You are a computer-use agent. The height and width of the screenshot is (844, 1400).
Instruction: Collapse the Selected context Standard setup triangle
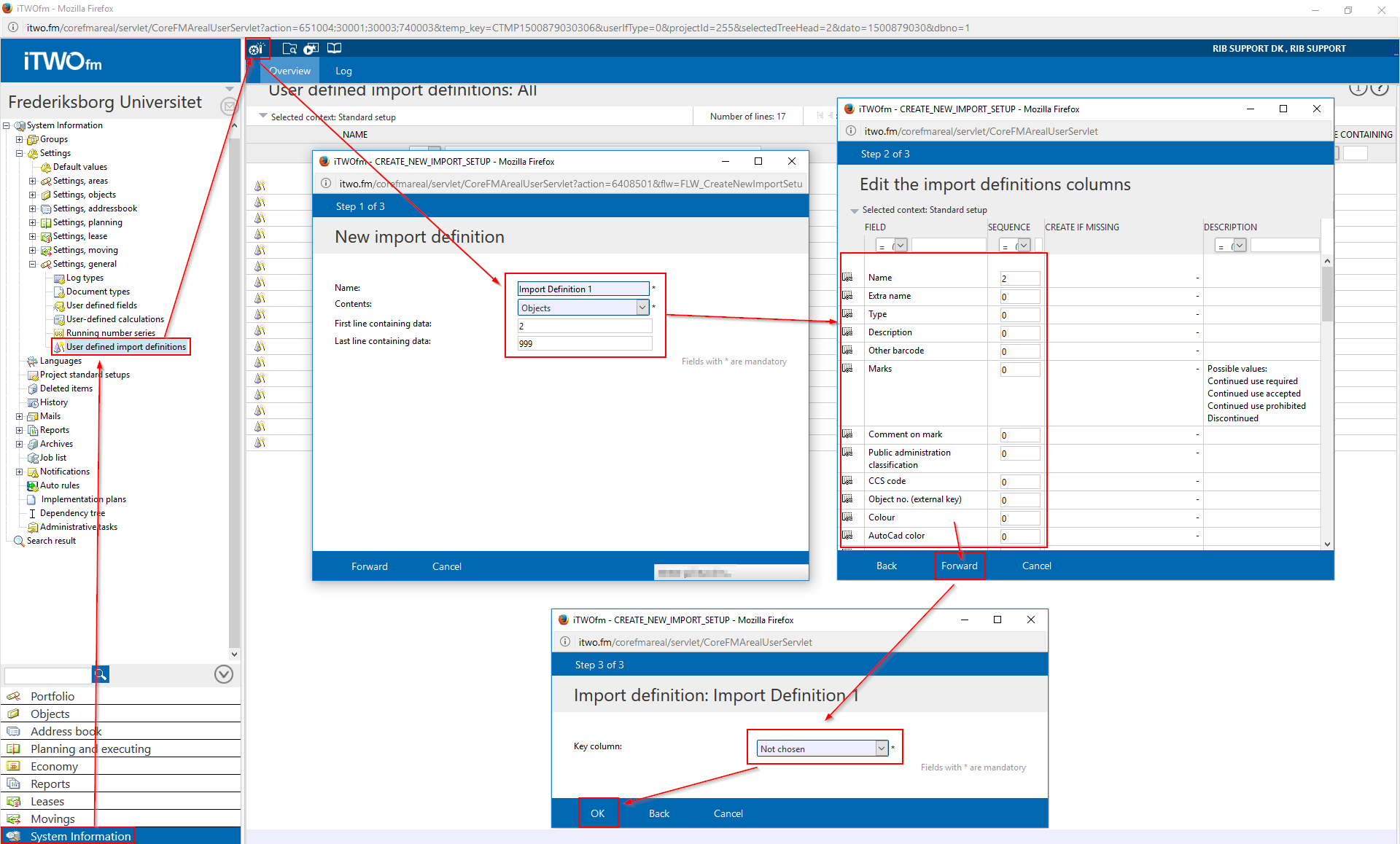pos(263,117)
